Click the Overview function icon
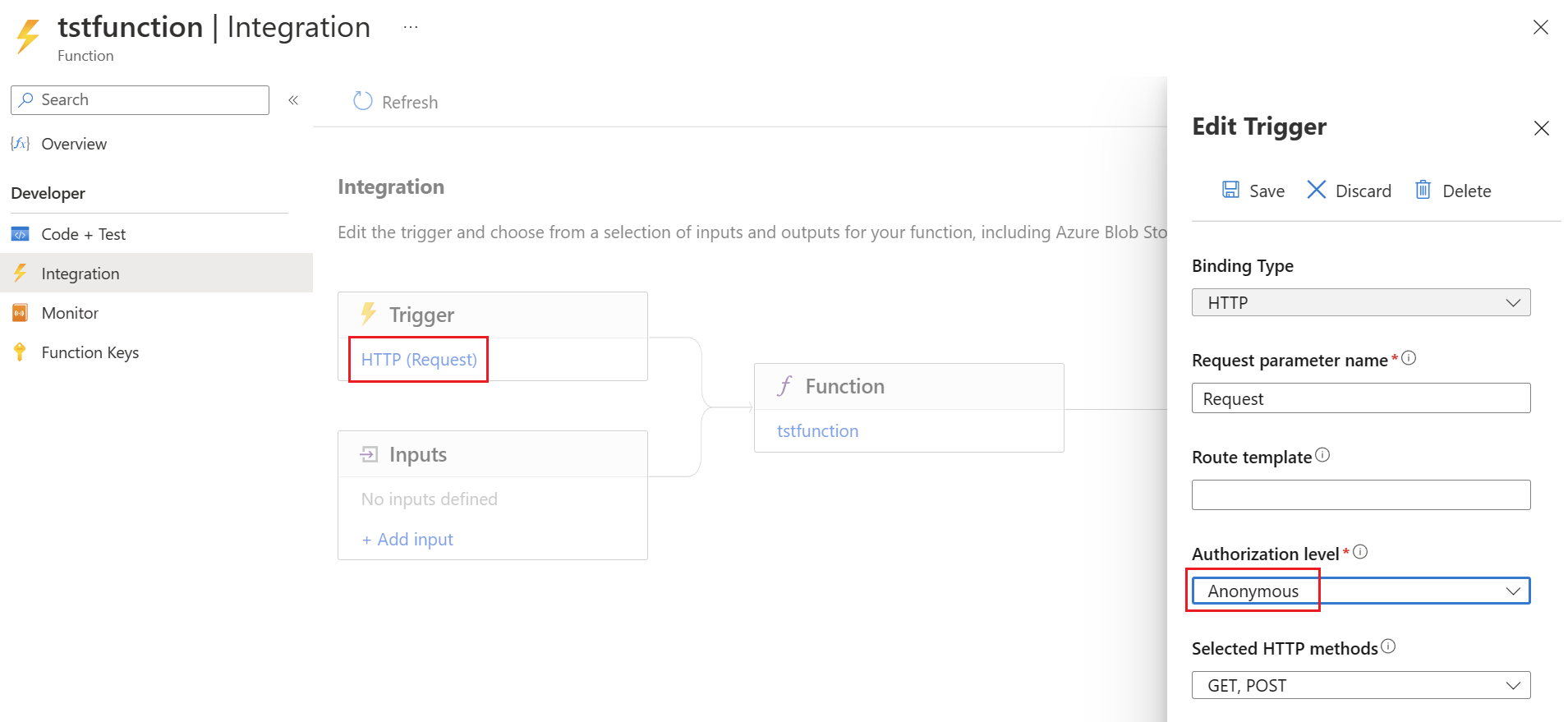 (x=21, y=144)
